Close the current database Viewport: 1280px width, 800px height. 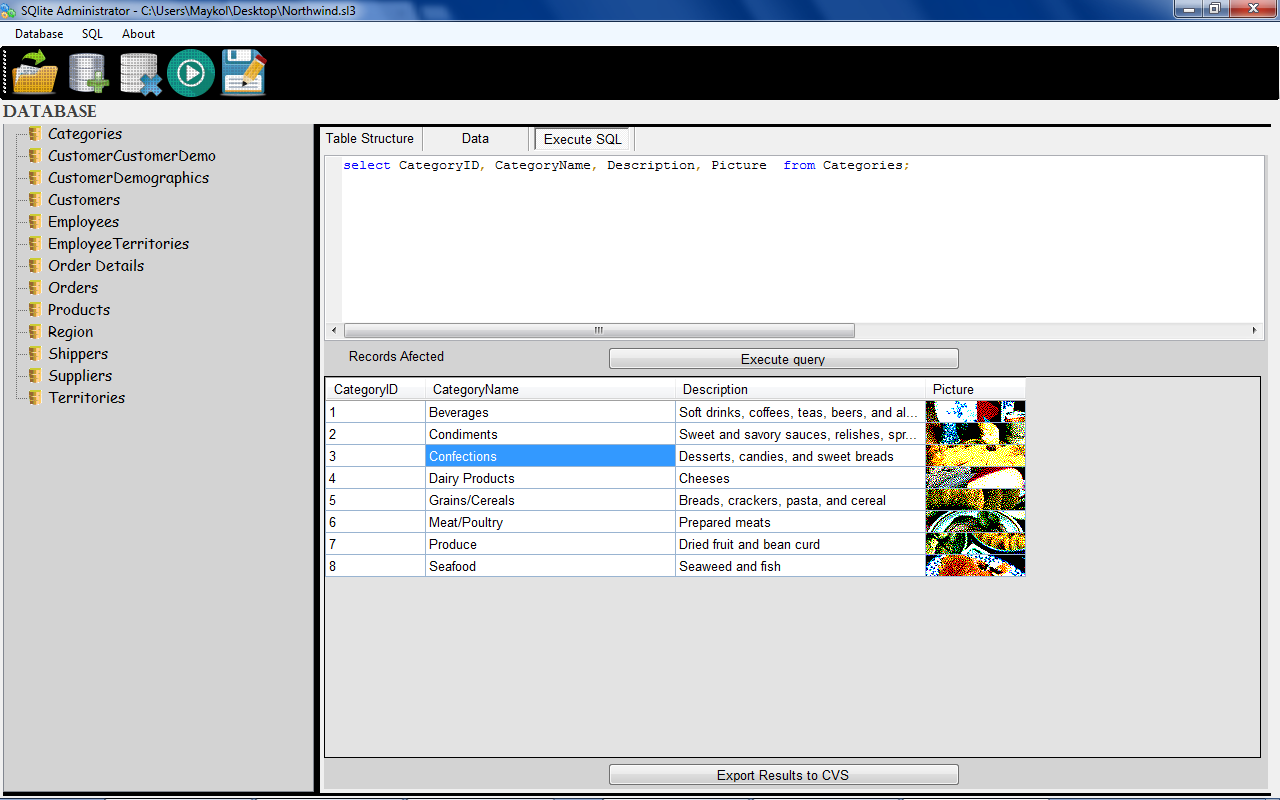tap(139, 71)
